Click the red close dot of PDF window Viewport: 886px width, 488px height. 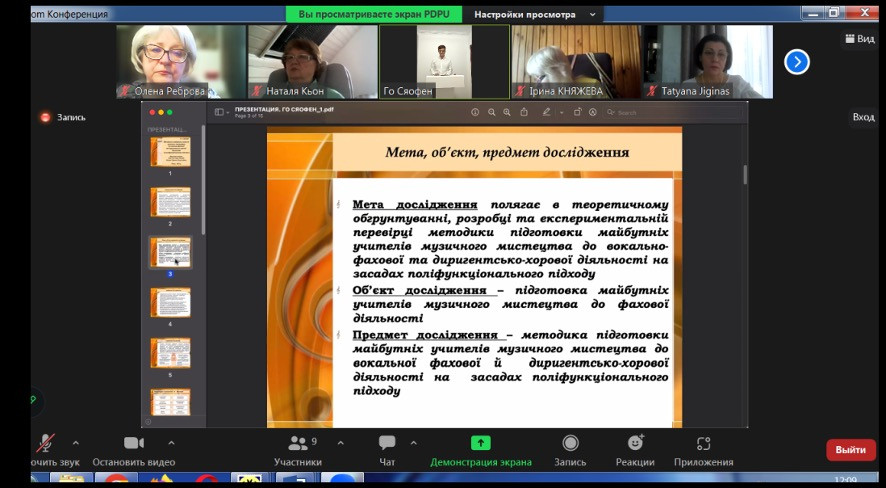click(152, 112)
